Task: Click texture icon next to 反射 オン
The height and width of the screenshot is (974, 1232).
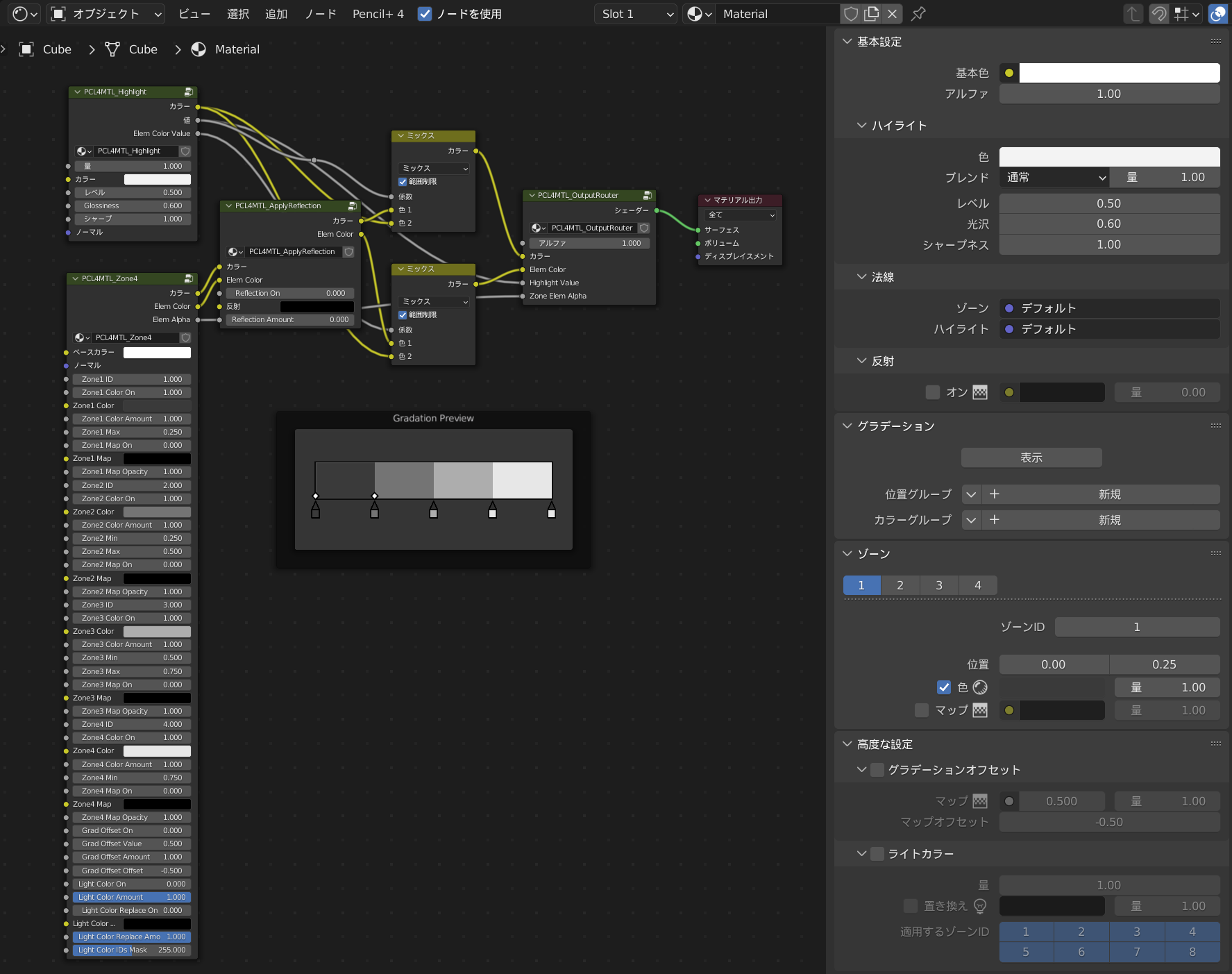Action: 980,392
